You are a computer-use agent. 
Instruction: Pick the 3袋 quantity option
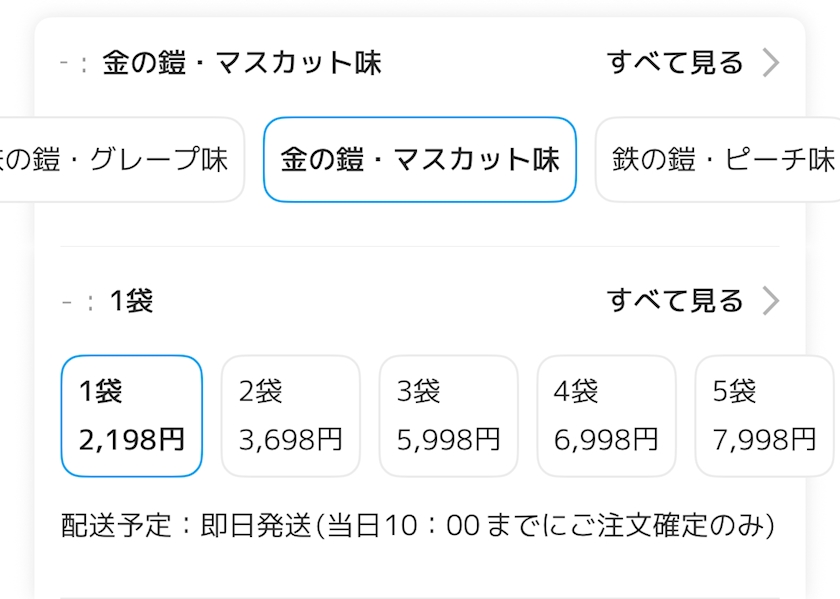[x=448, y=416]
